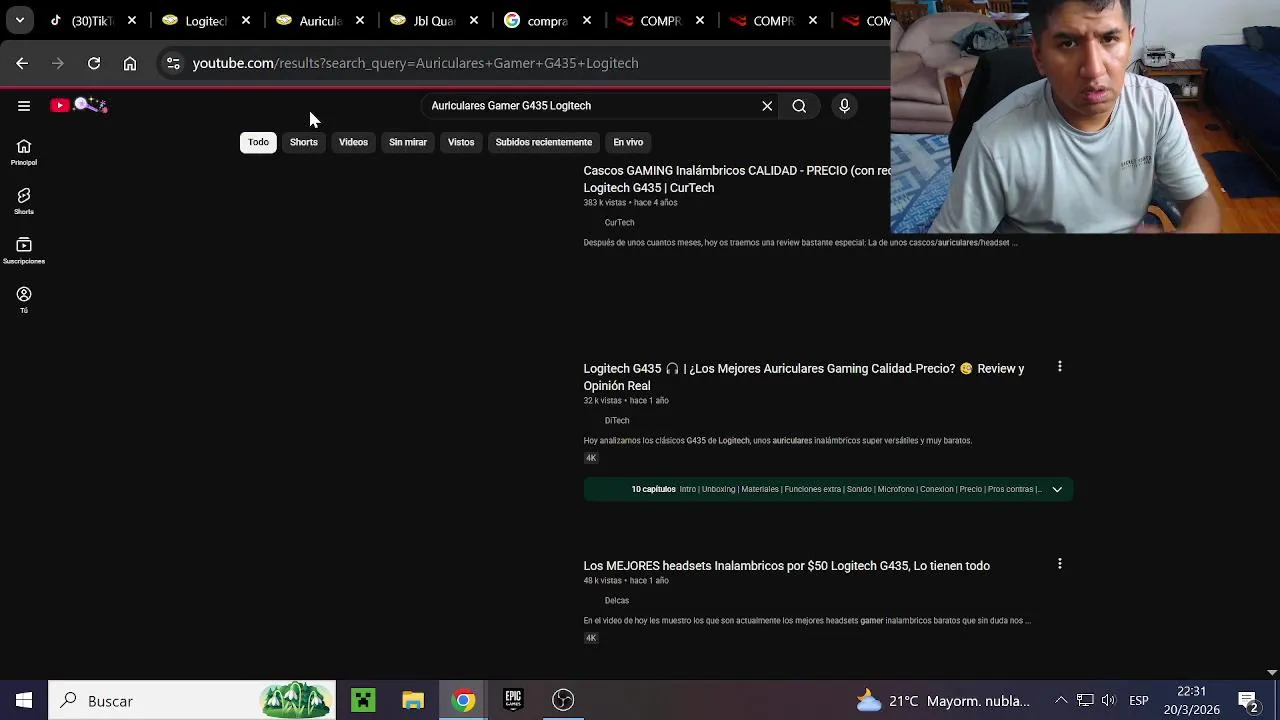Open Suscripciones in the sidebar
The height and width of the screenshot is (720, 1280).
pos(24,251)
